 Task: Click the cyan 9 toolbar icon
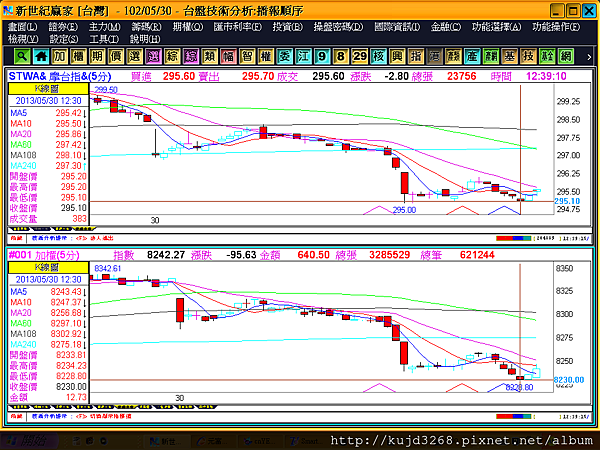(322, 57)
